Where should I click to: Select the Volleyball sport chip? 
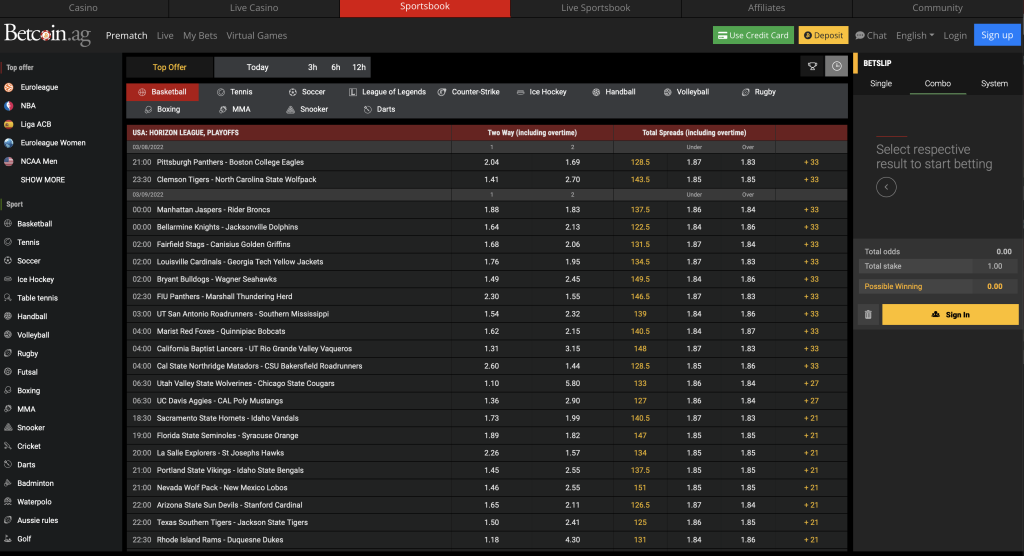[x=686, y=92]
